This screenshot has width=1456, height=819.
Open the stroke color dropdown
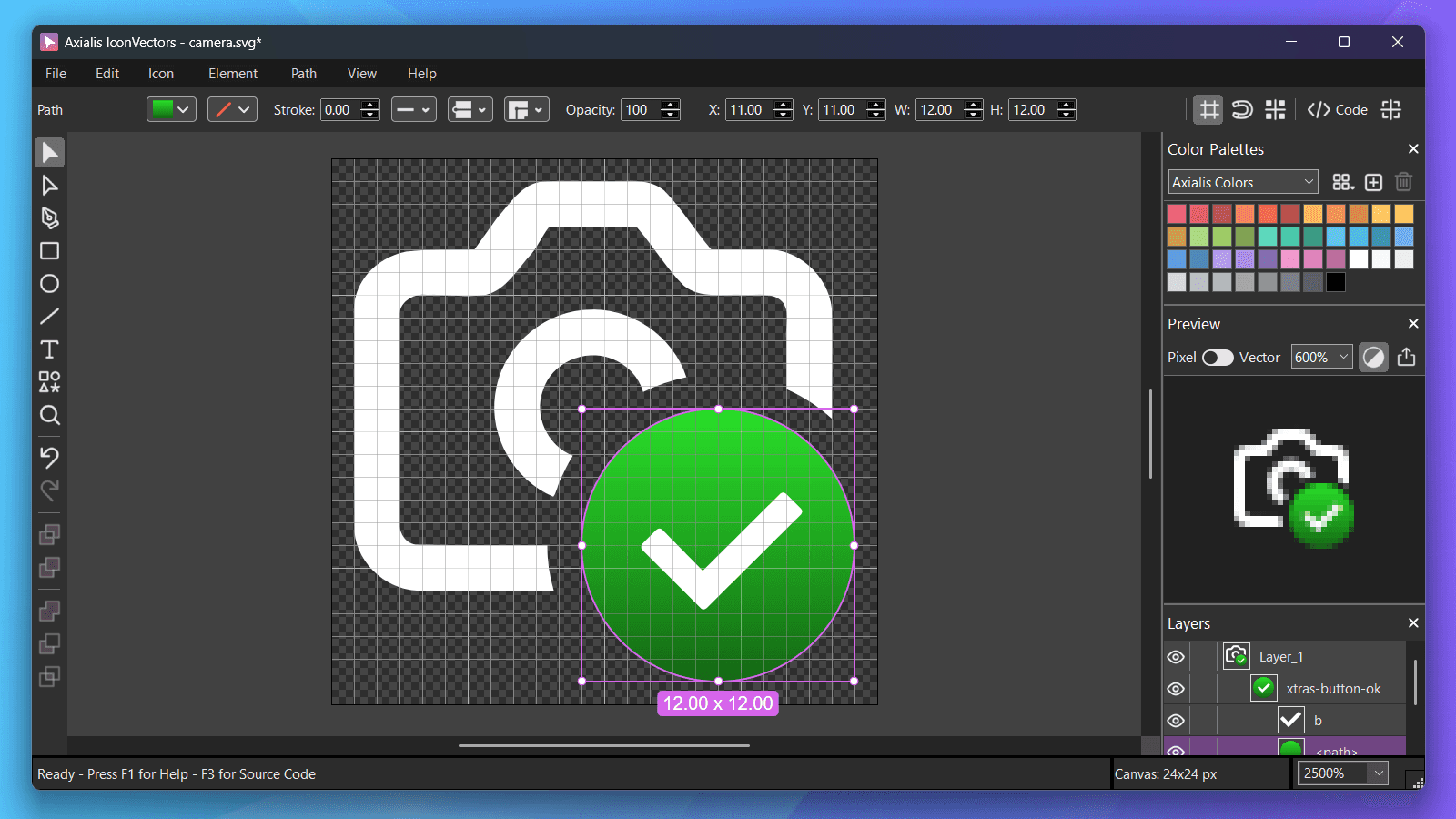tap(232, 110)
